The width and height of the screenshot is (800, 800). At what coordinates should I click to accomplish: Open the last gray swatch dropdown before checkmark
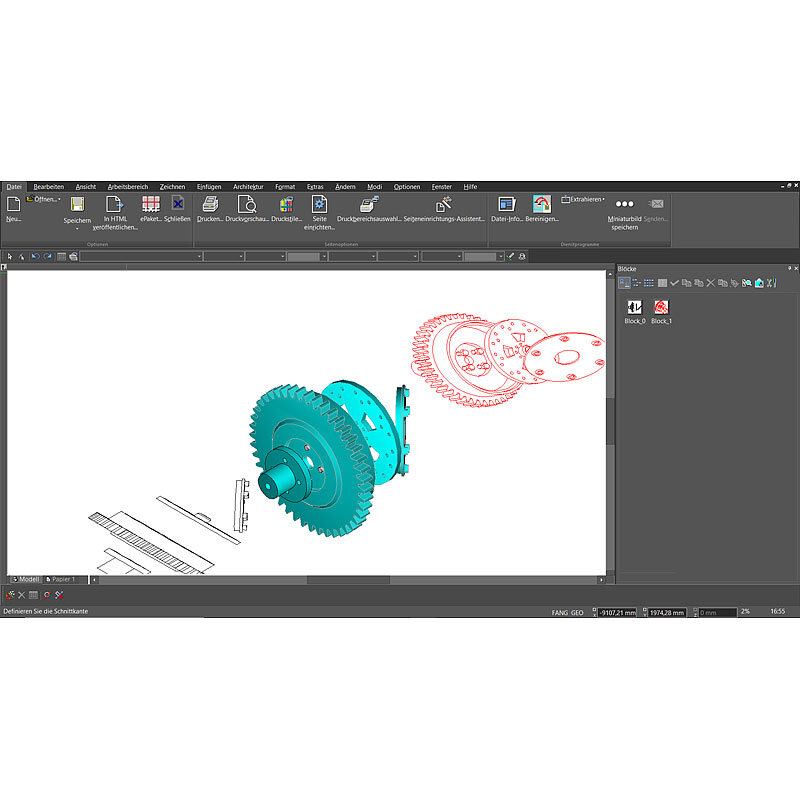(x=484, y=257)
